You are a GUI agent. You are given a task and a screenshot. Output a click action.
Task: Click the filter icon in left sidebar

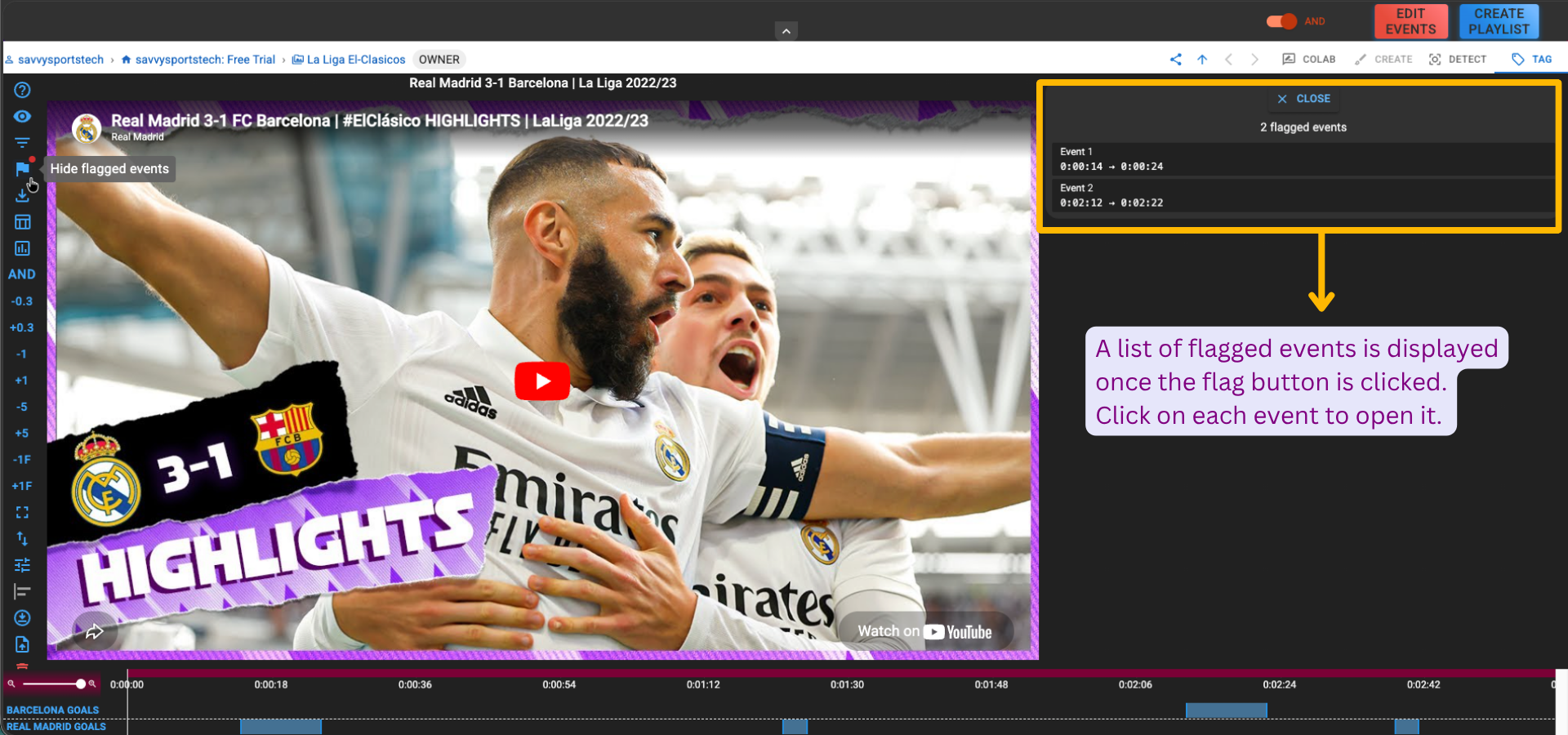(22, 142)
